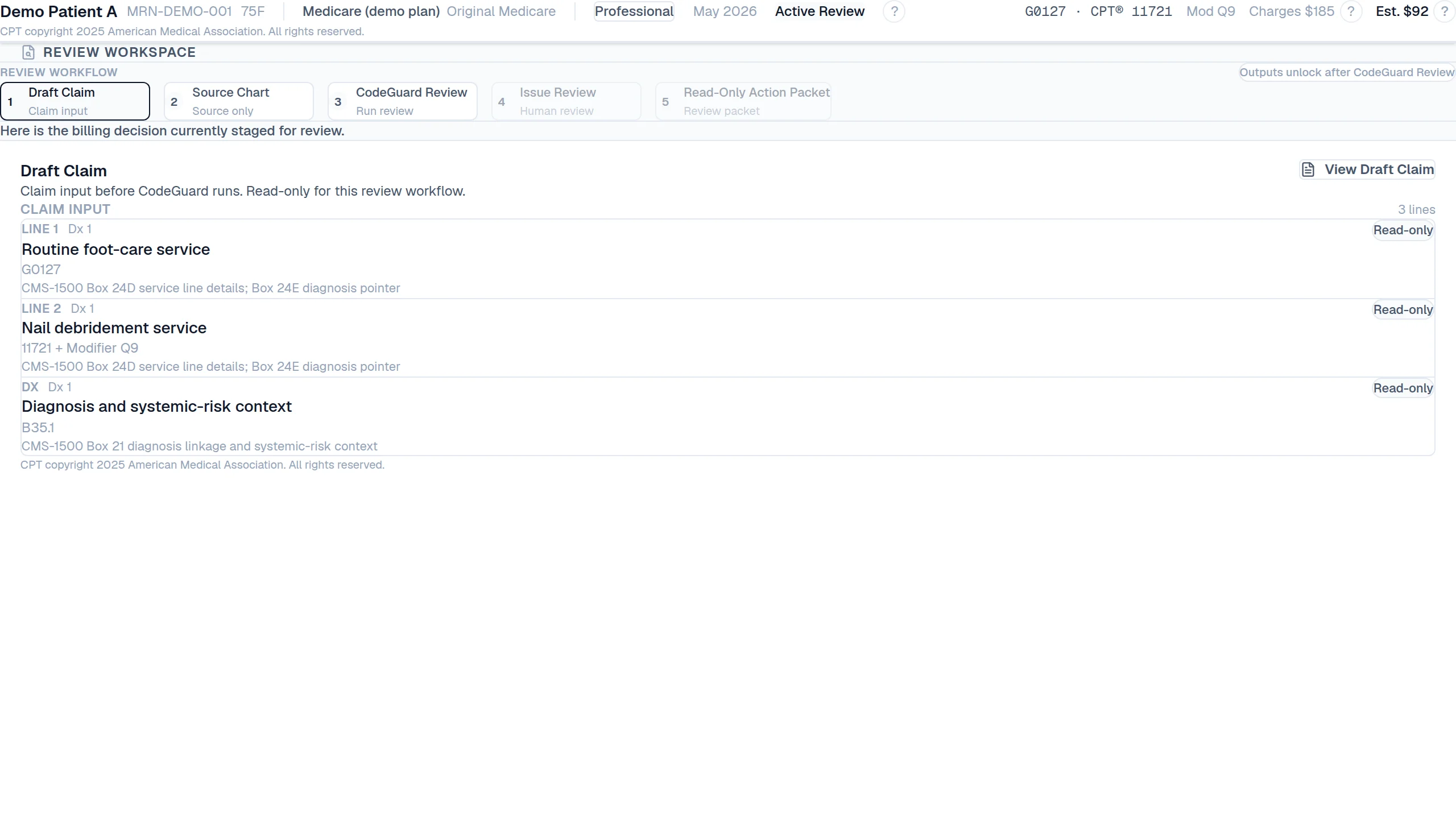
Task: Click the 3 lines count label
Action: coord(1417,210)
